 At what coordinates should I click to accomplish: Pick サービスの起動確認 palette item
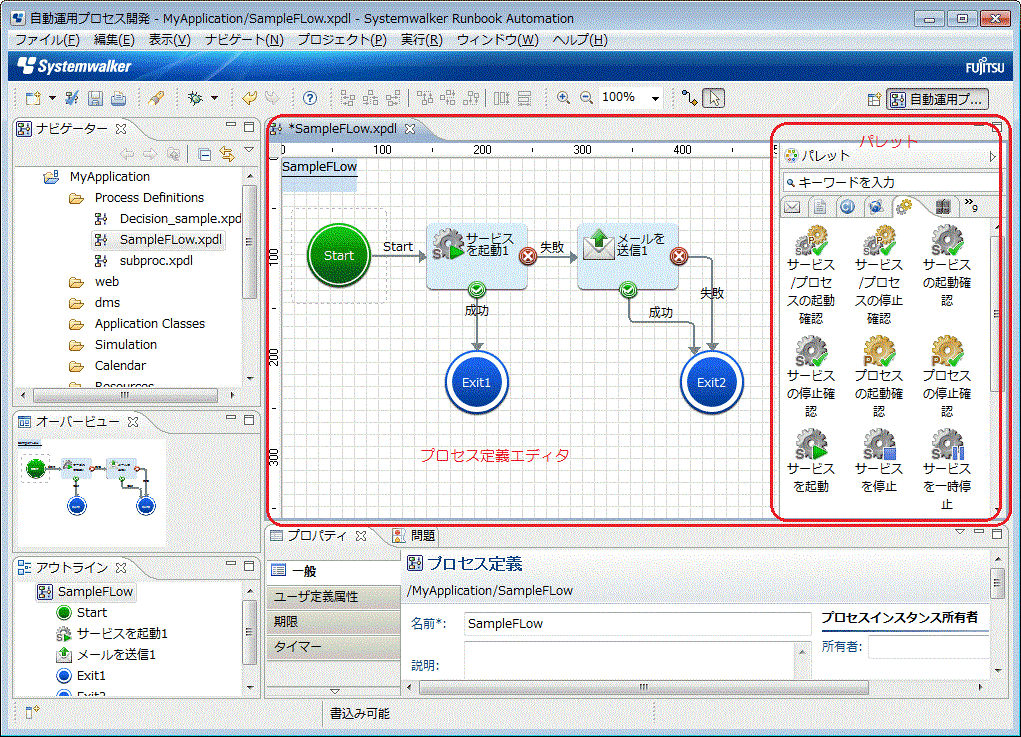947,266
